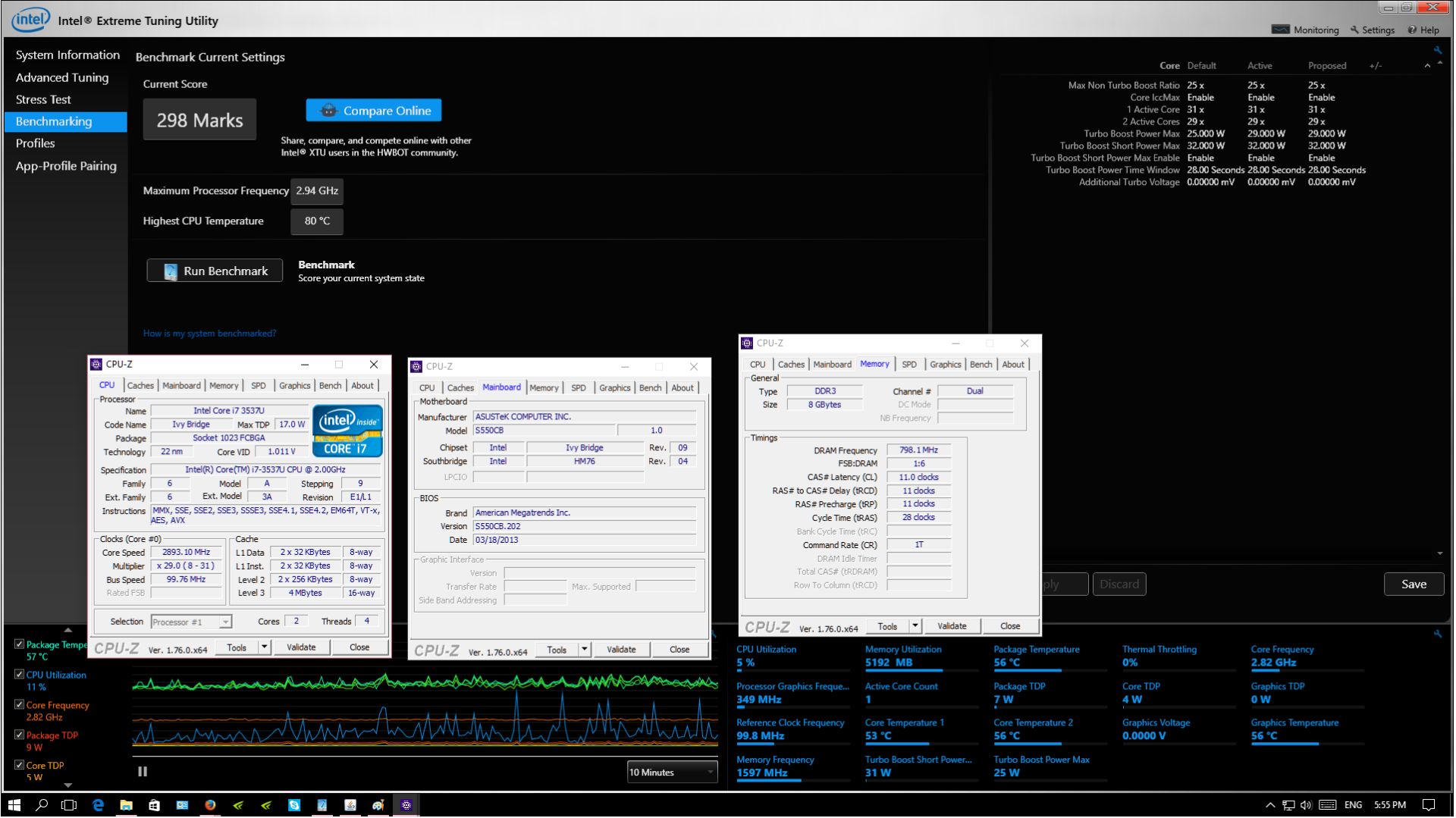Open Task View on taskbar

point(69,804)
